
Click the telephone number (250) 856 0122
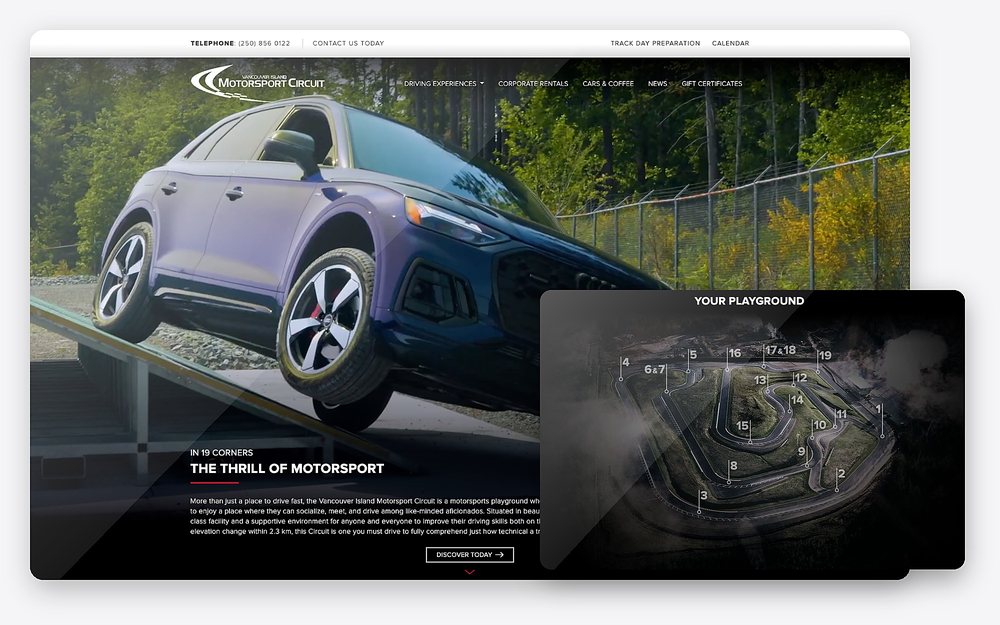[264, 43]
